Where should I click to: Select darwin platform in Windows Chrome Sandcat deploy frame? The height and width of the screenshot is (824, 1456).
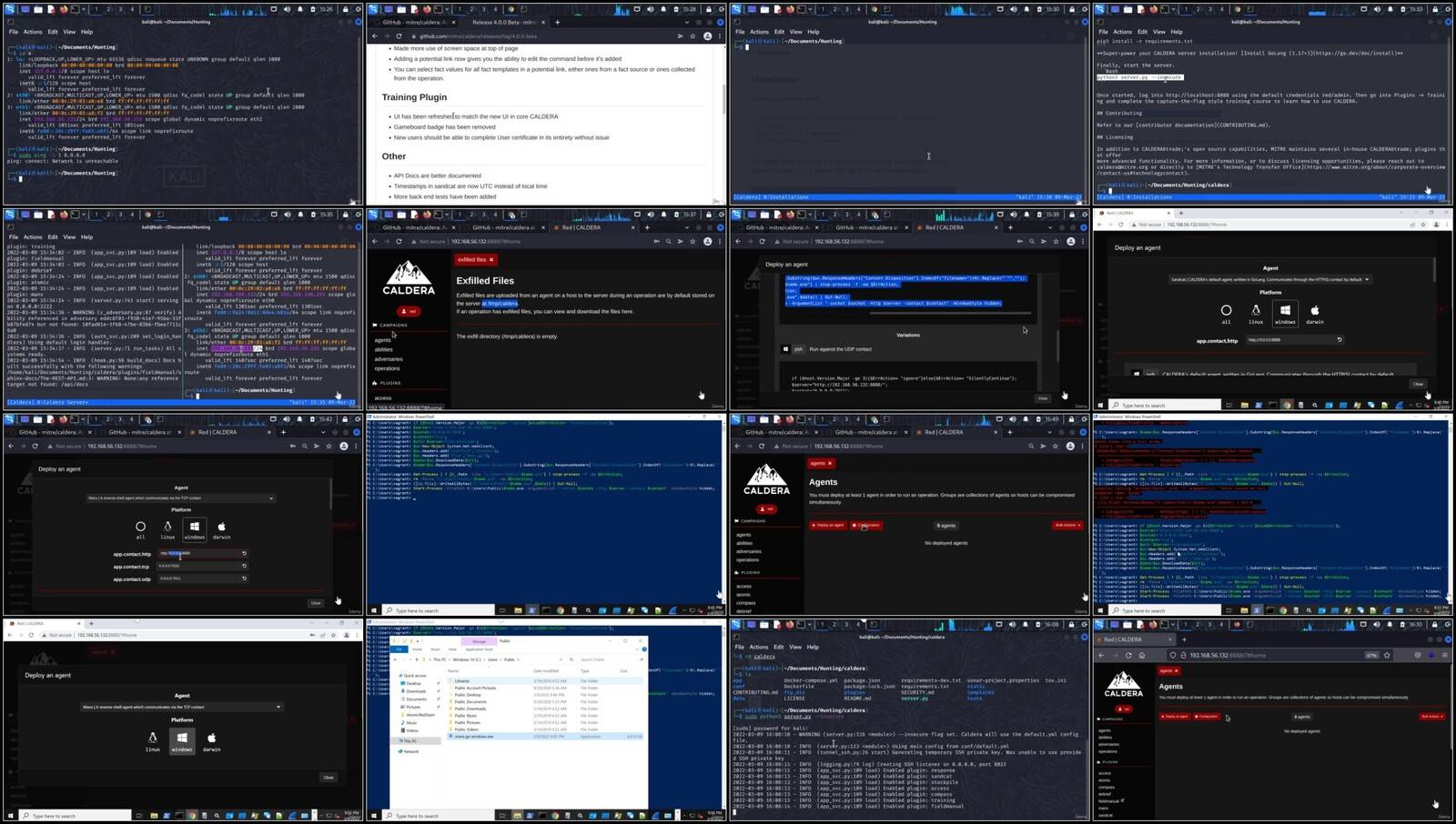(1315, 314)
